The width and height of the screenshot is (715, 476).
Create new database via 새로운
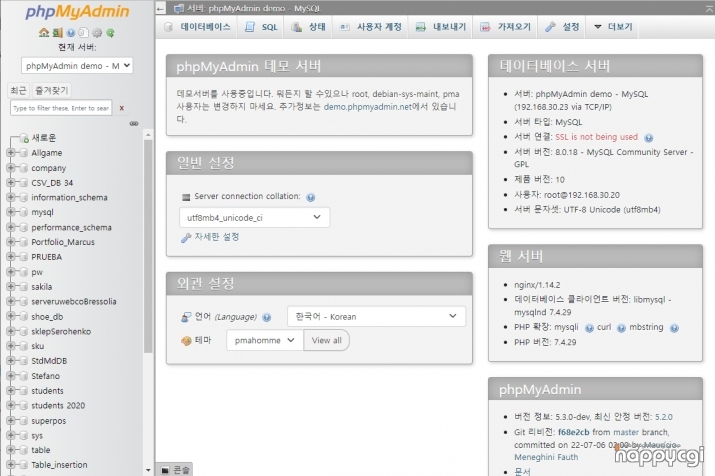point(44,138)
